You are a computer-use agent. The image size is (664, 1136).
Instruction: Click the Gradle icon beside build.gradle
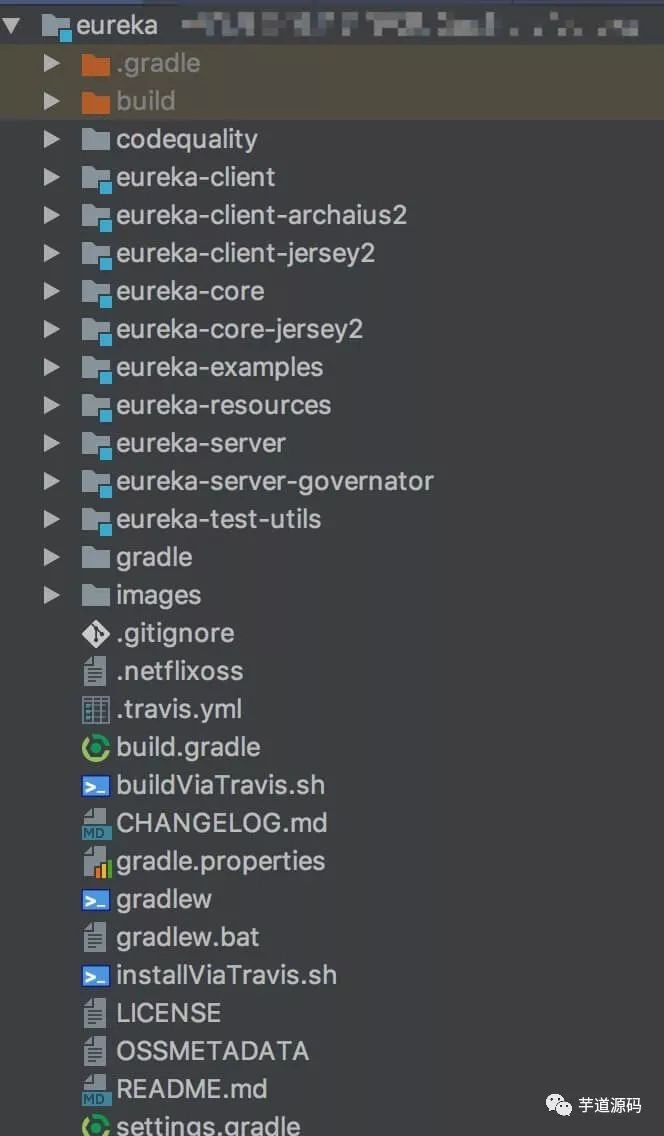click(96, 748)
